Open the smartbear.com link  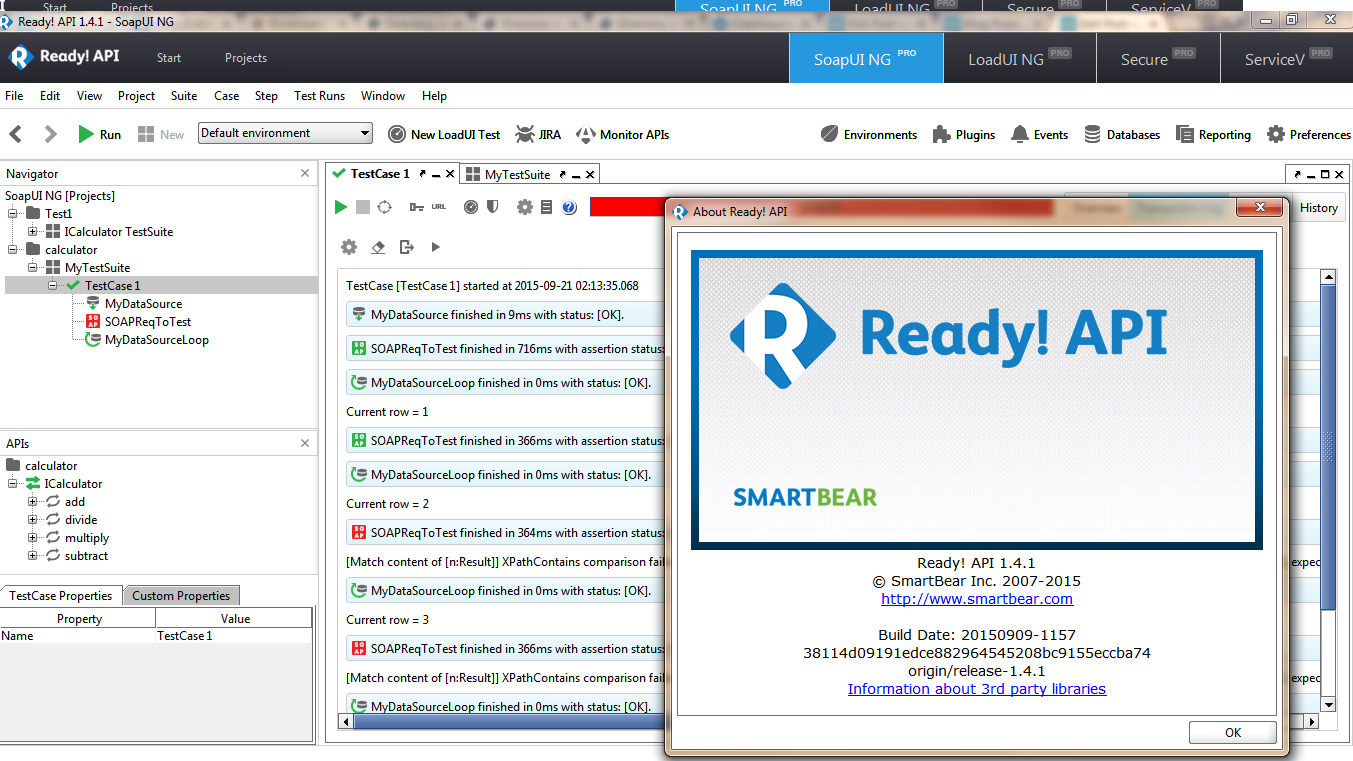(977, 599)
